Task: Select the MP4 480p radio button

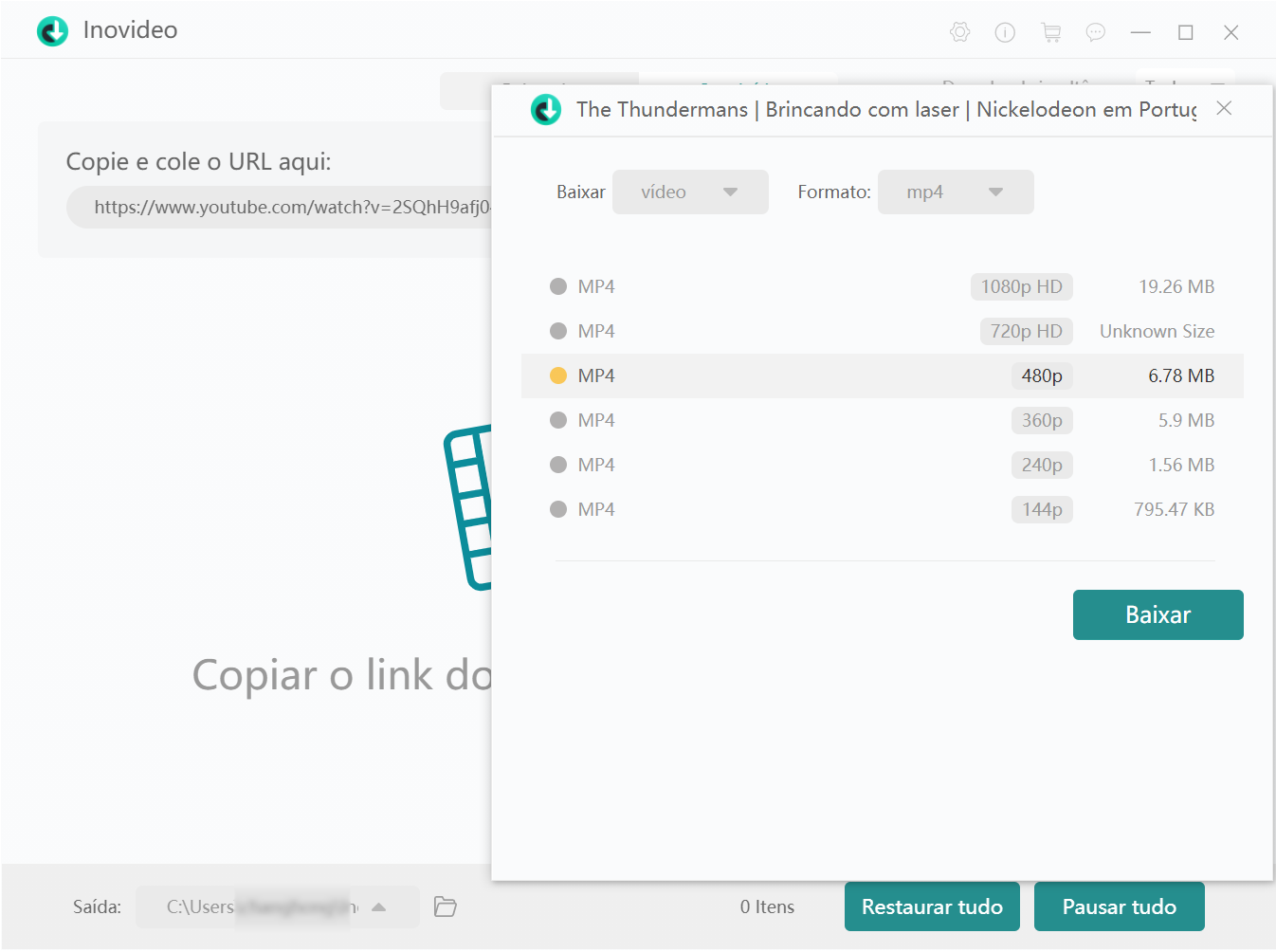Action: (558, 375)
